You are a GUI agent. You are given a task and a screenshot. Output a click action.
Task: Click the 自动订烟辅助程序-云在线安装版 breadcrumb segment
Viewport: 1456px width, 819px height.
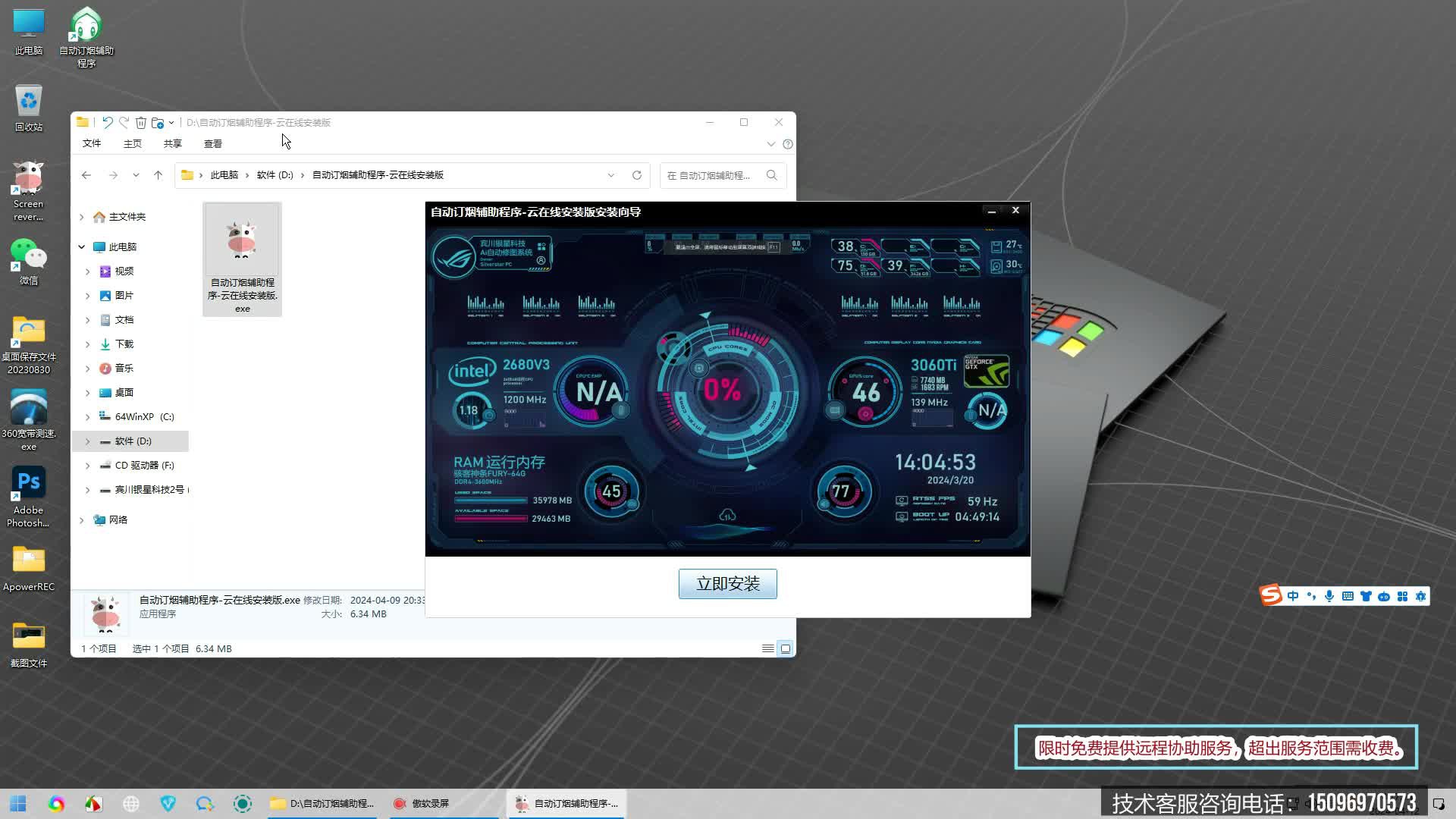point(378,175)
